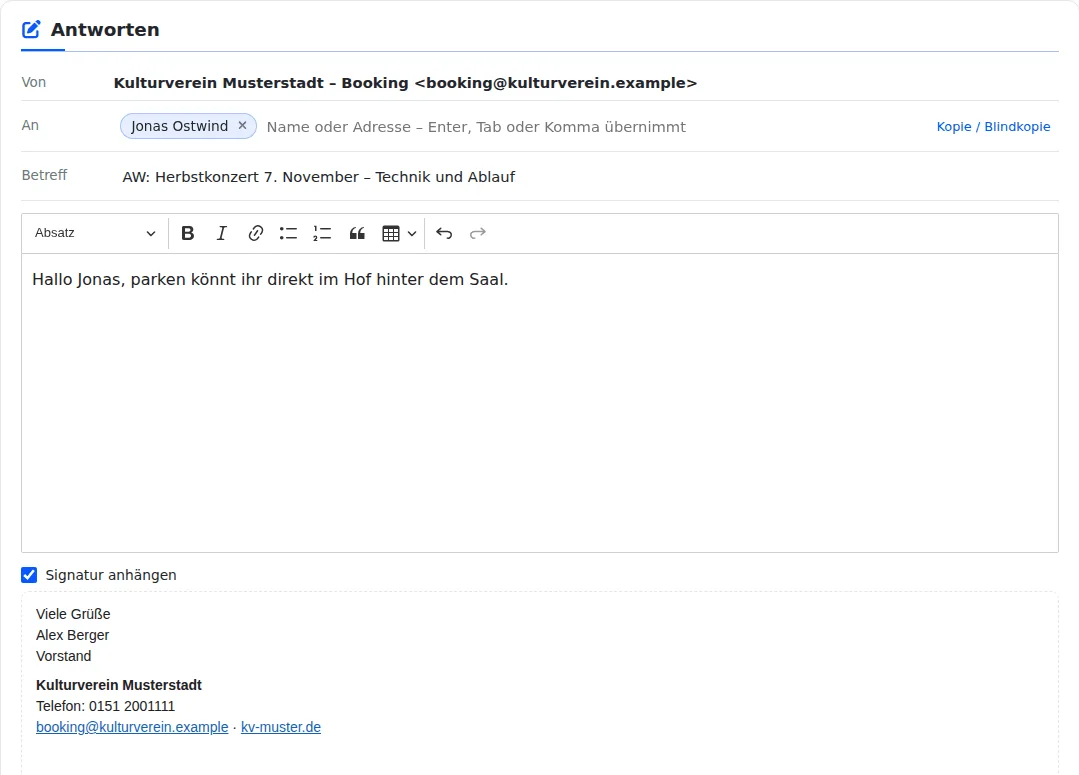The width and height of the screenshot is (1079, 775).
Task: Click the recipient address input field
Action: tap(595, 127)
